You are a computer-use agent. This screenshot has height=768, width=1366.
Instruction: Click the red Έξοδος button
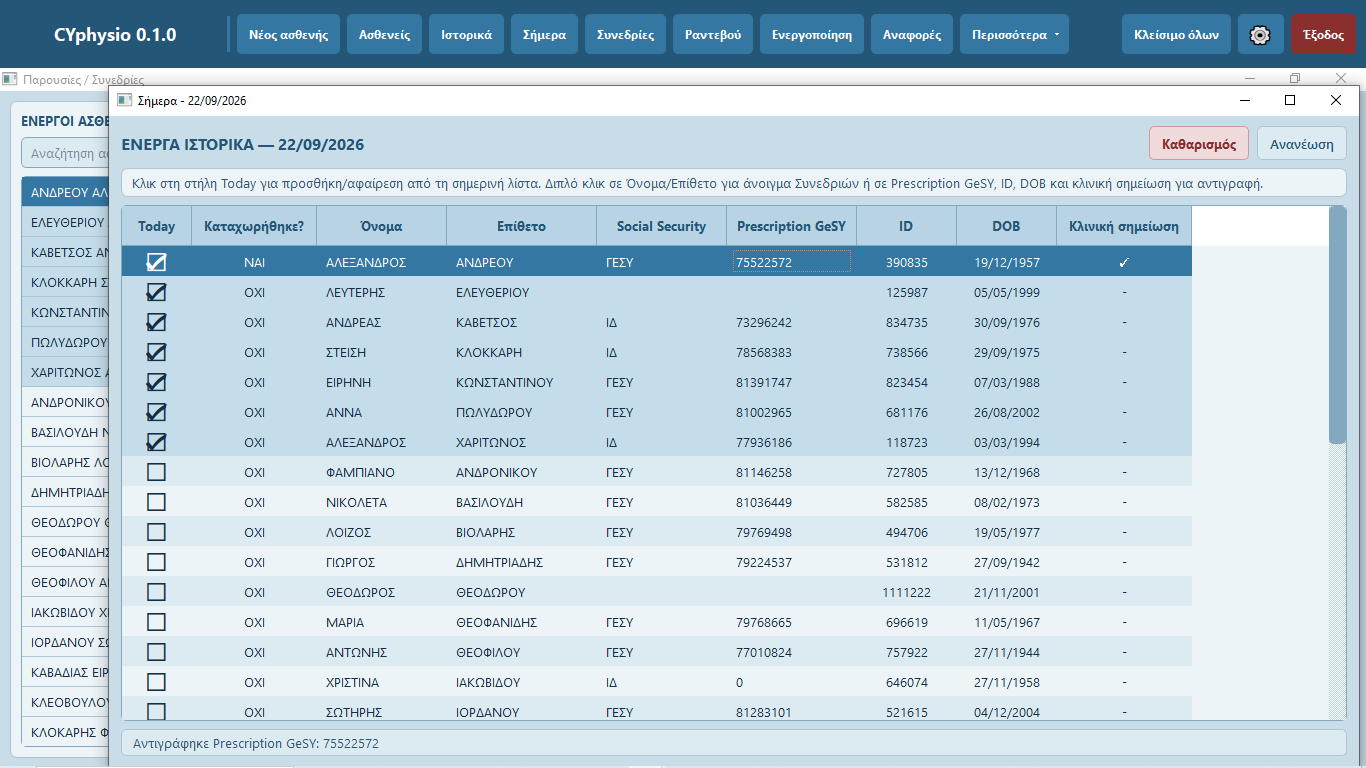pyautogui.click(x=1324, y=34)
